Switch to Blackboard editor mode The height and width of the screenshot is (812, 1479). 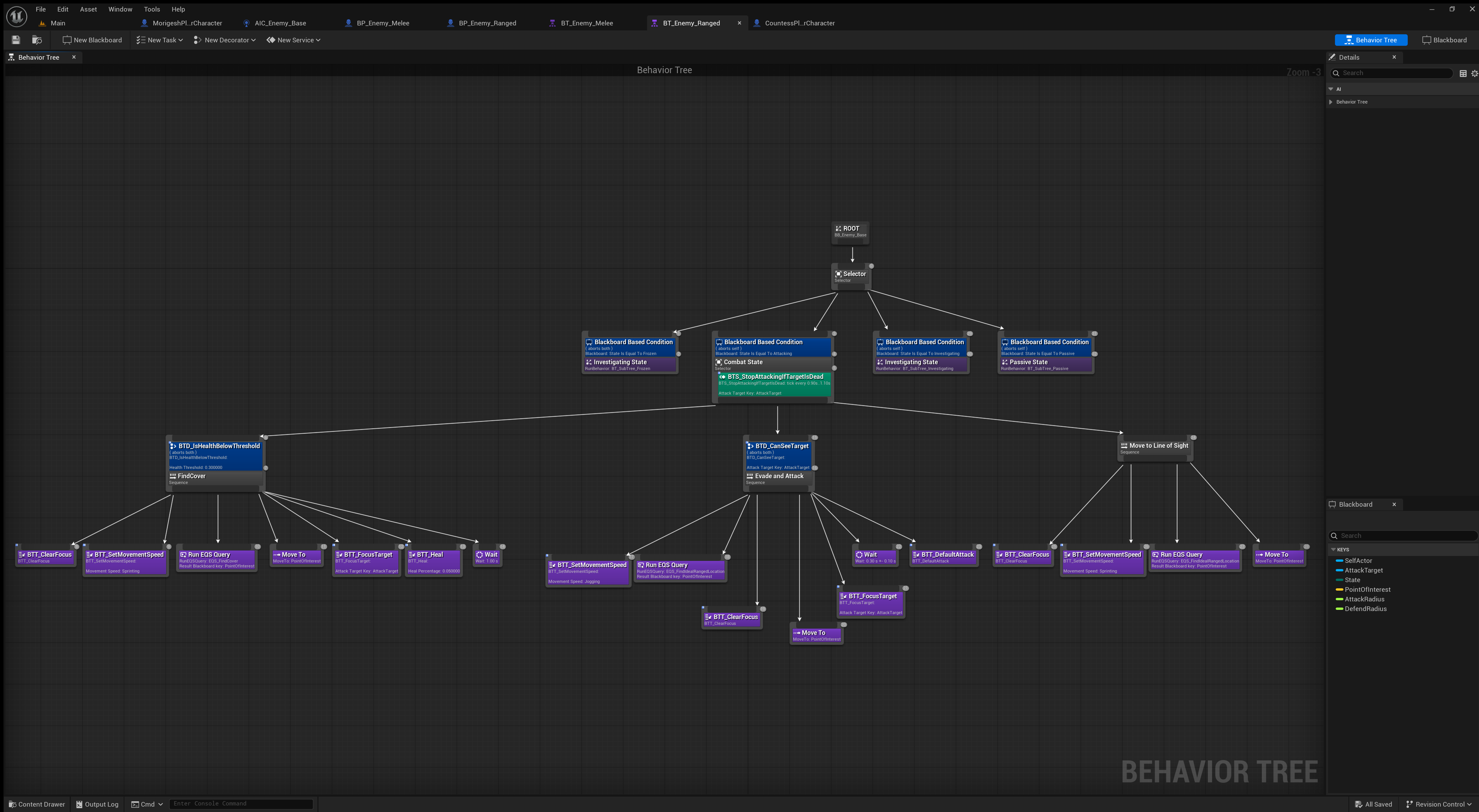pos(1444,40)
